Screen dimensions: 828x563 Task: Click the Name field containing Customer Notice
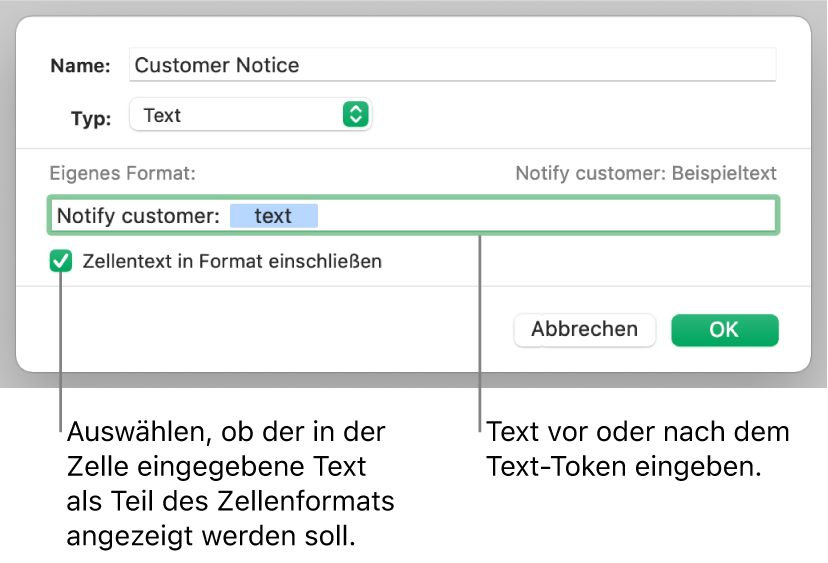(452, 66)
